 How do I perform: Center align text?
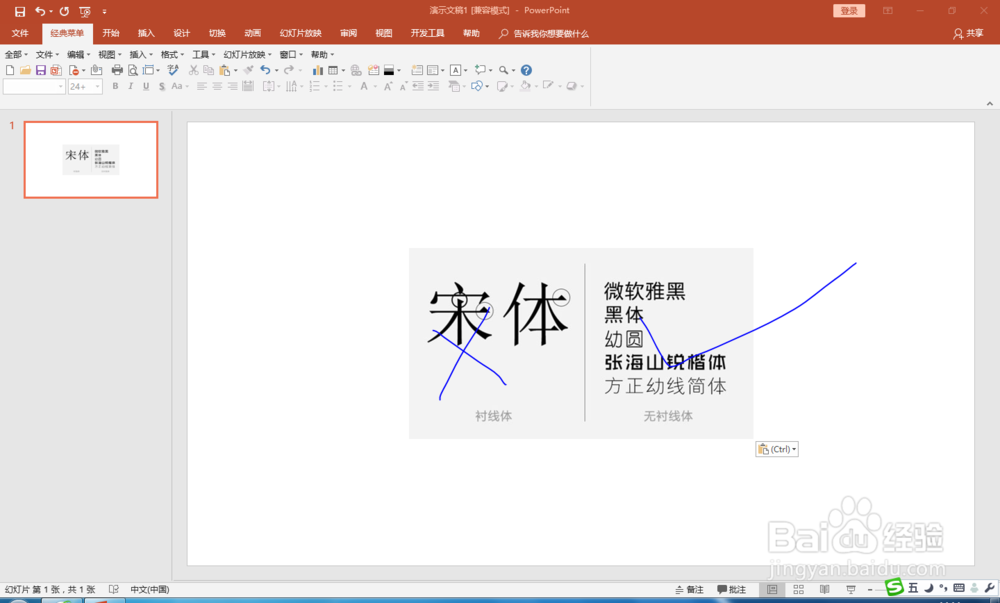click(217, 86)
